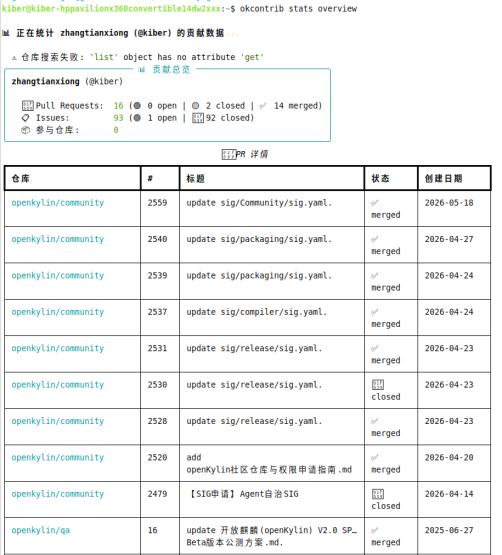Click the 创建日期 column header
Screen dimensions: 502x555
[x=444, y=178]
